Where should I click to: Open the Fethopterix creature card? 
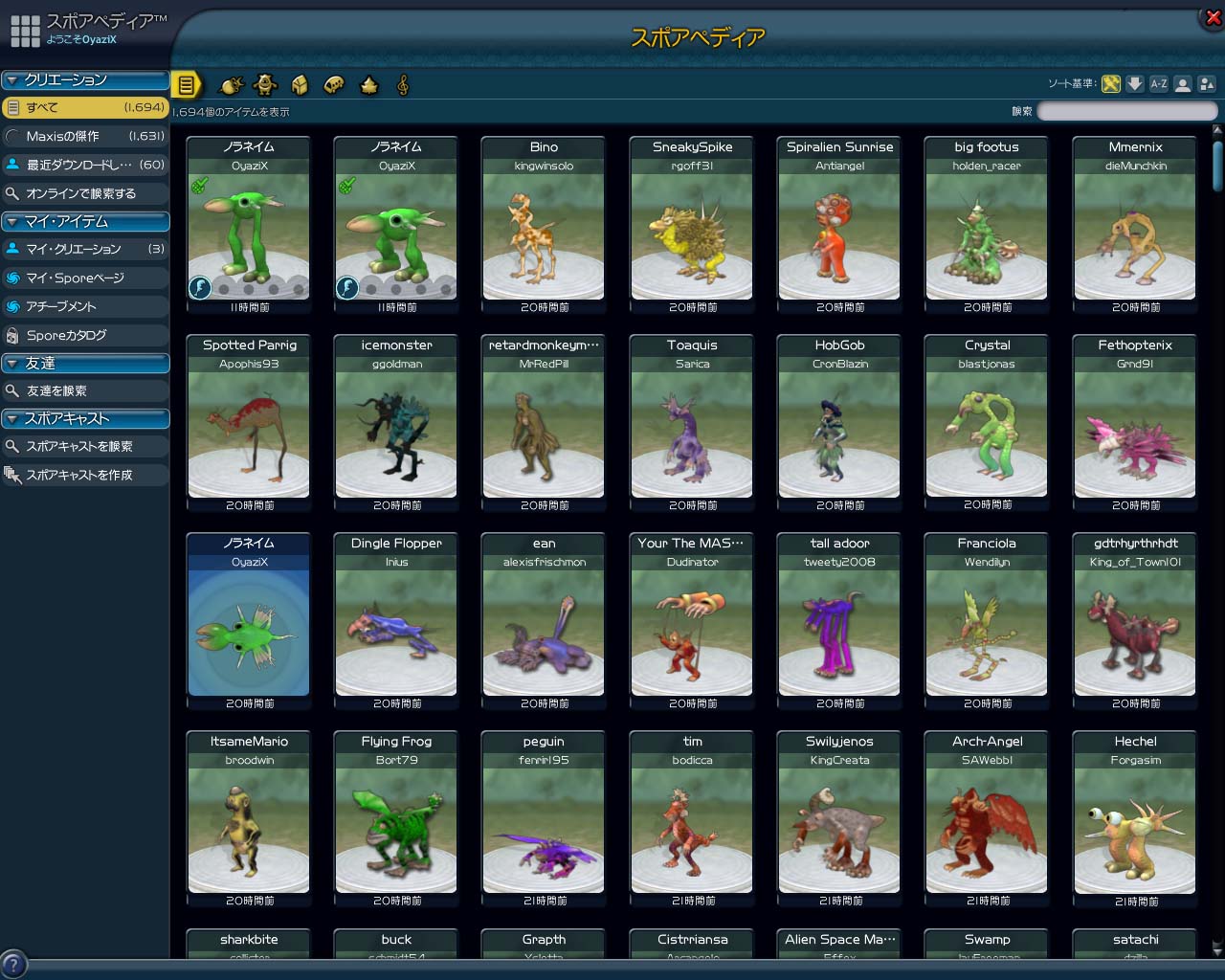(1135, 423)
